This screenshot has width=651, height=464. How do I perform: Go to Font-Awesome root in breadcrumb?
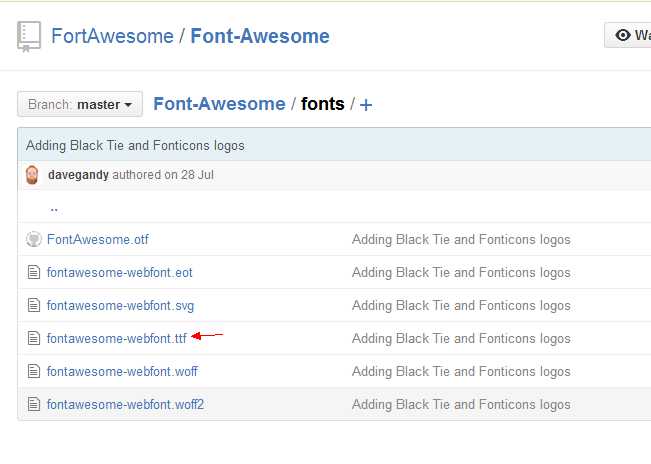tap(220, 104)
